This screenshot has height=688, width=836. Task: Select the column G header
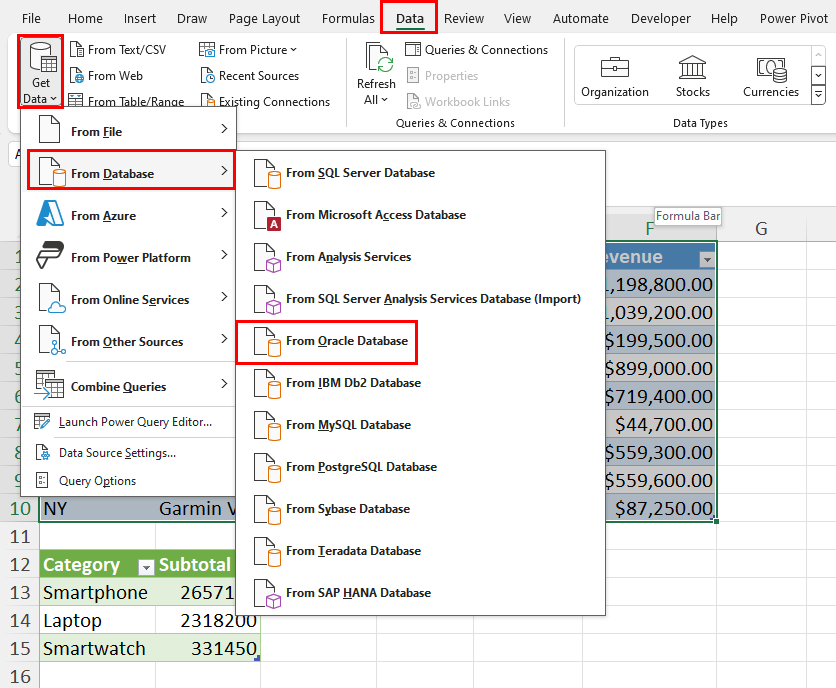point(761,229)
